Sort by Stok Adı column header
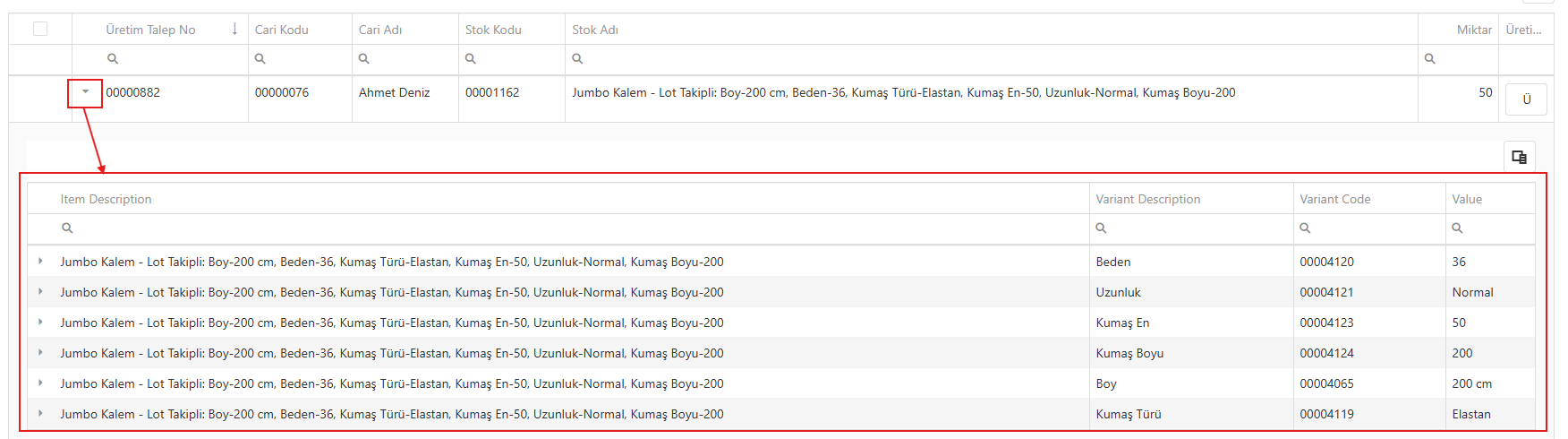 tap(595, 30)
